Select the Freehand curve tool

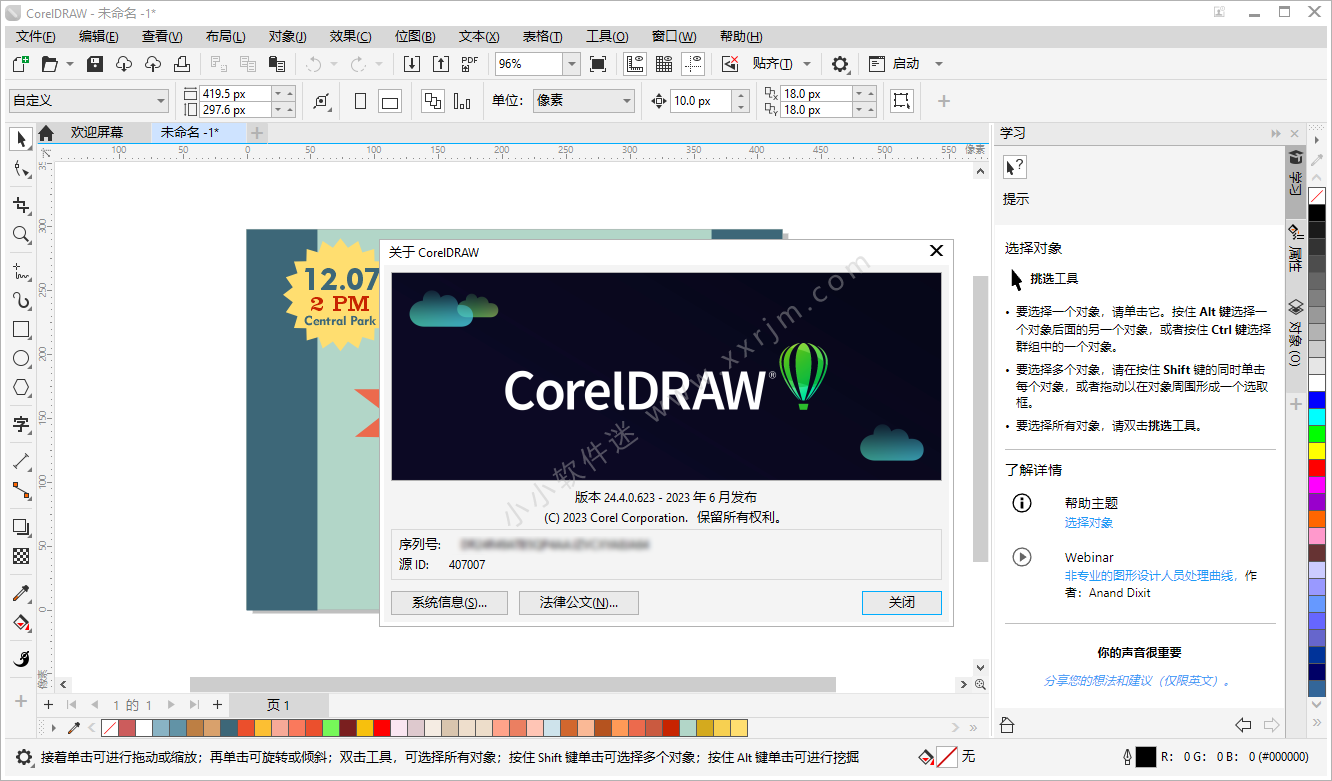(x=20, y=271)
